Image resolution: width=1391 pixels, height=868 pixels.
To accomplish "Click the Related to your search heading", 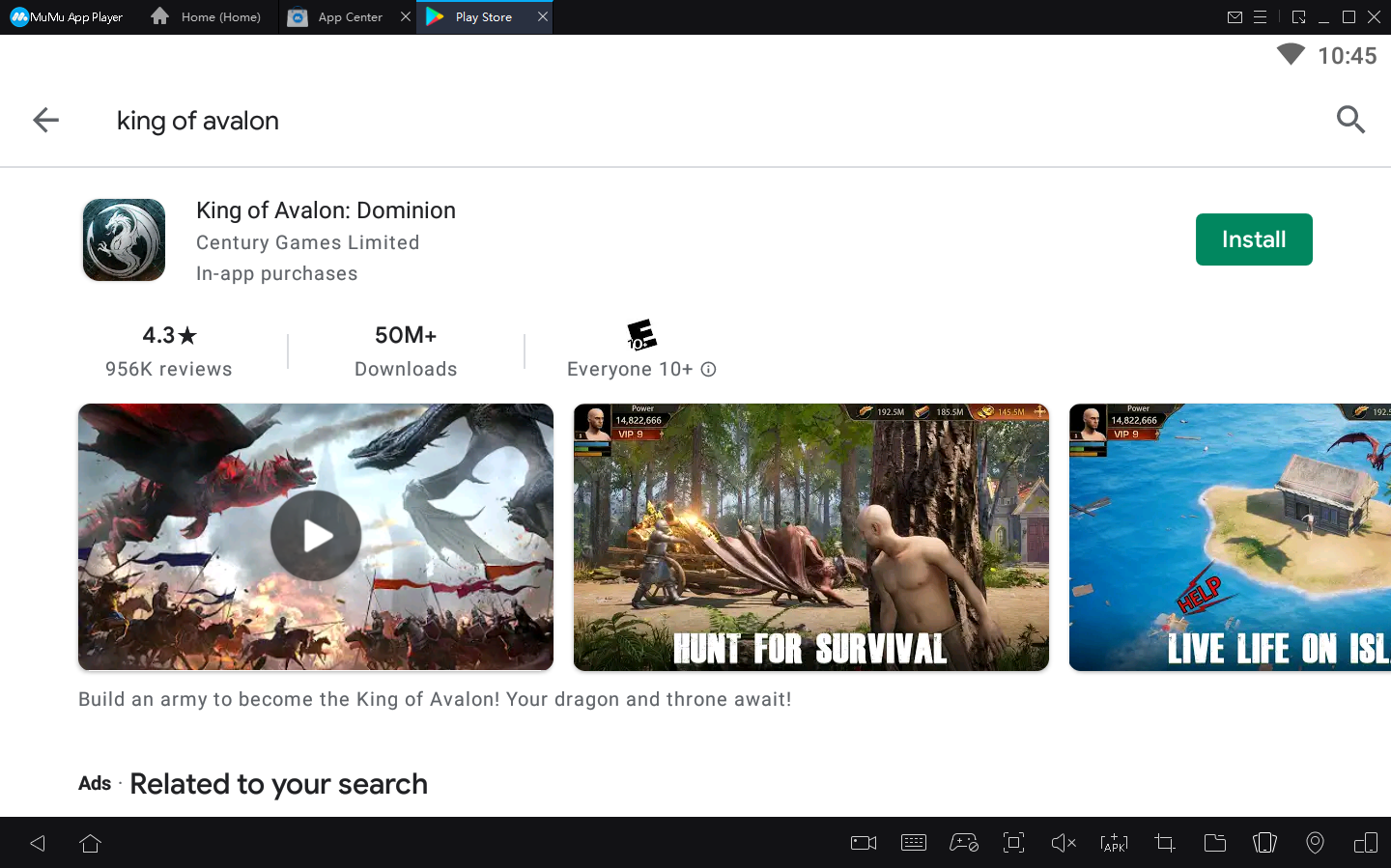I will pos(278,784).
